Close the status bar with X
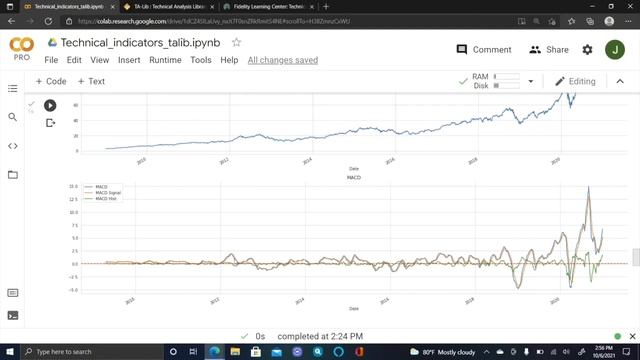This screenshot has height=360, width=640. [632, 336]
